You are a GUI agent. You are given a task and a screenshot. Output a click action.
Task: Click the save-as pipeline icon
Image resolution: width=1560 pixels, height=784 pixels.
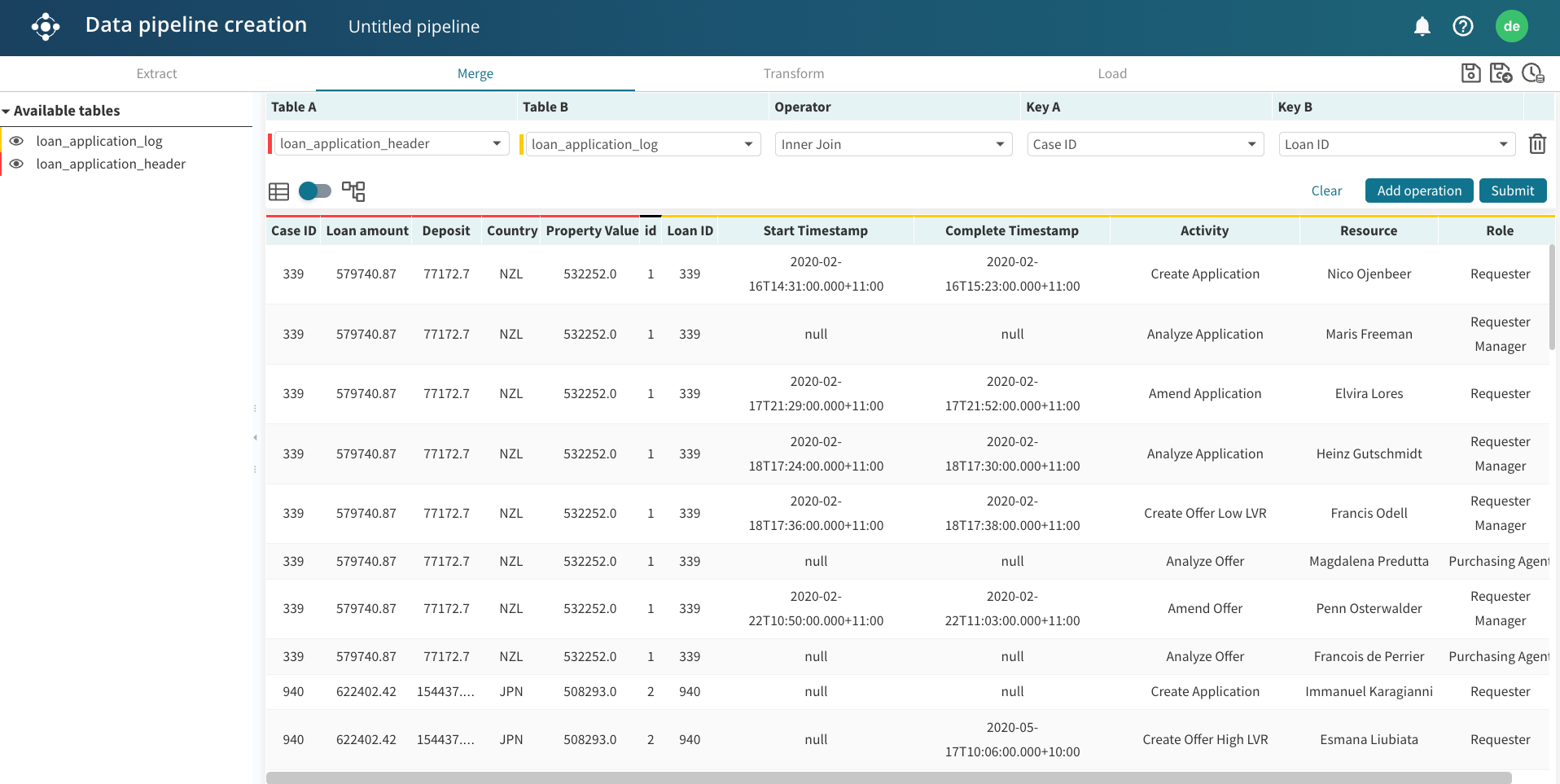(1501, 73)
